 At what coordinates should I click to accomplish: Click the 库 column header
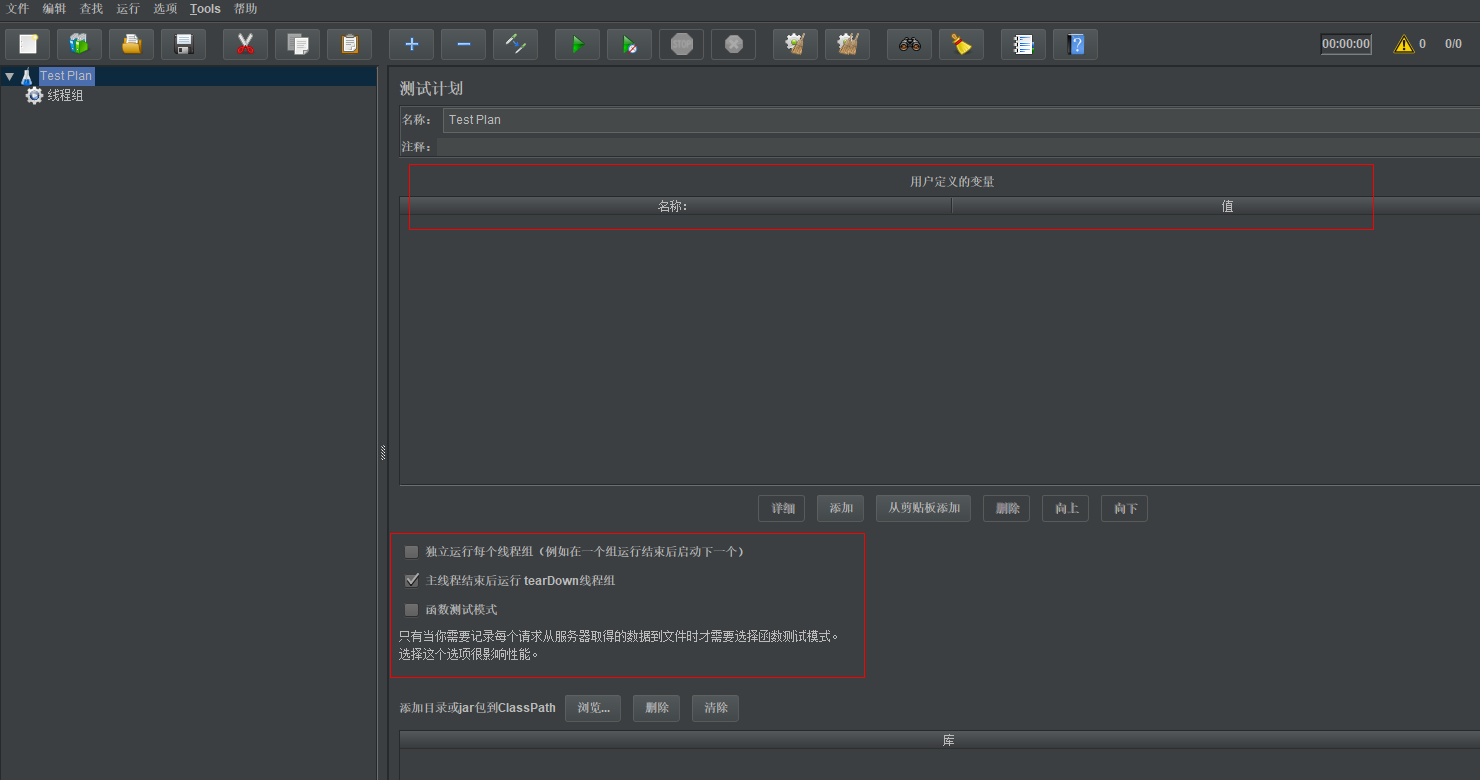pos(940,740)
